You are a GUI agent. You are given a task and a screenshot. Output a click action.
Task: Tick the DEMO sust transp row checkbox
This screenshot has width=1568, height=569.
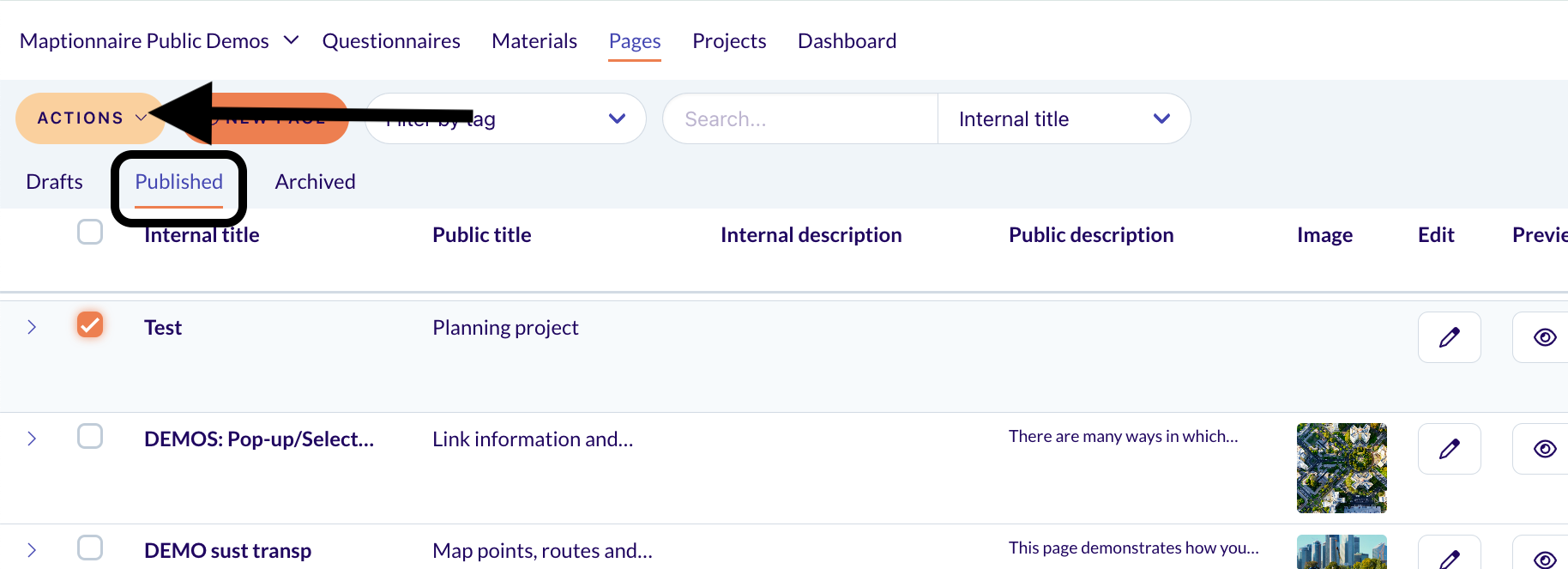[x=90, y=548]
